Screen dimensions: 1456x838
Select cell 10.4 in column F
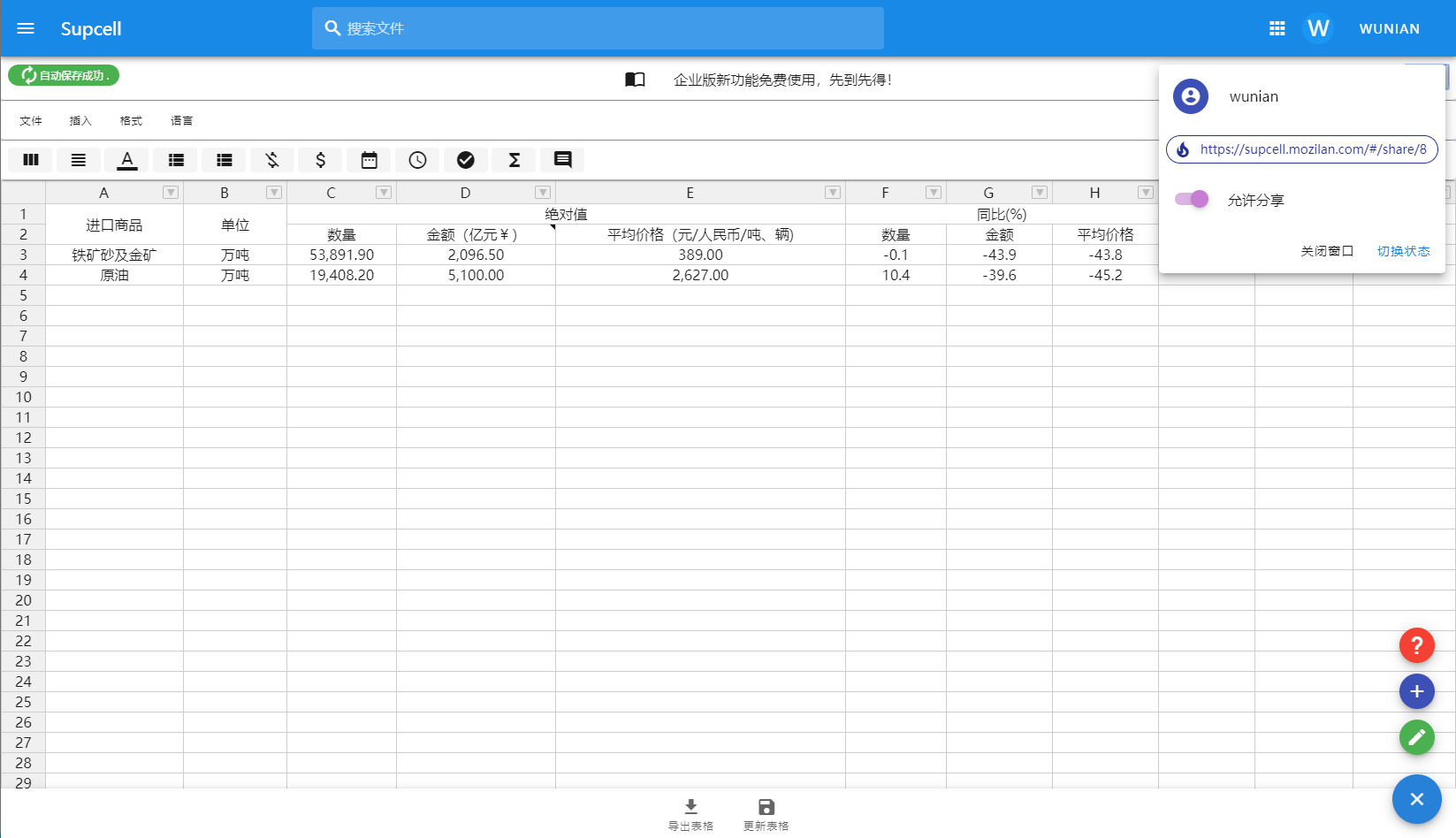point(896,275)
